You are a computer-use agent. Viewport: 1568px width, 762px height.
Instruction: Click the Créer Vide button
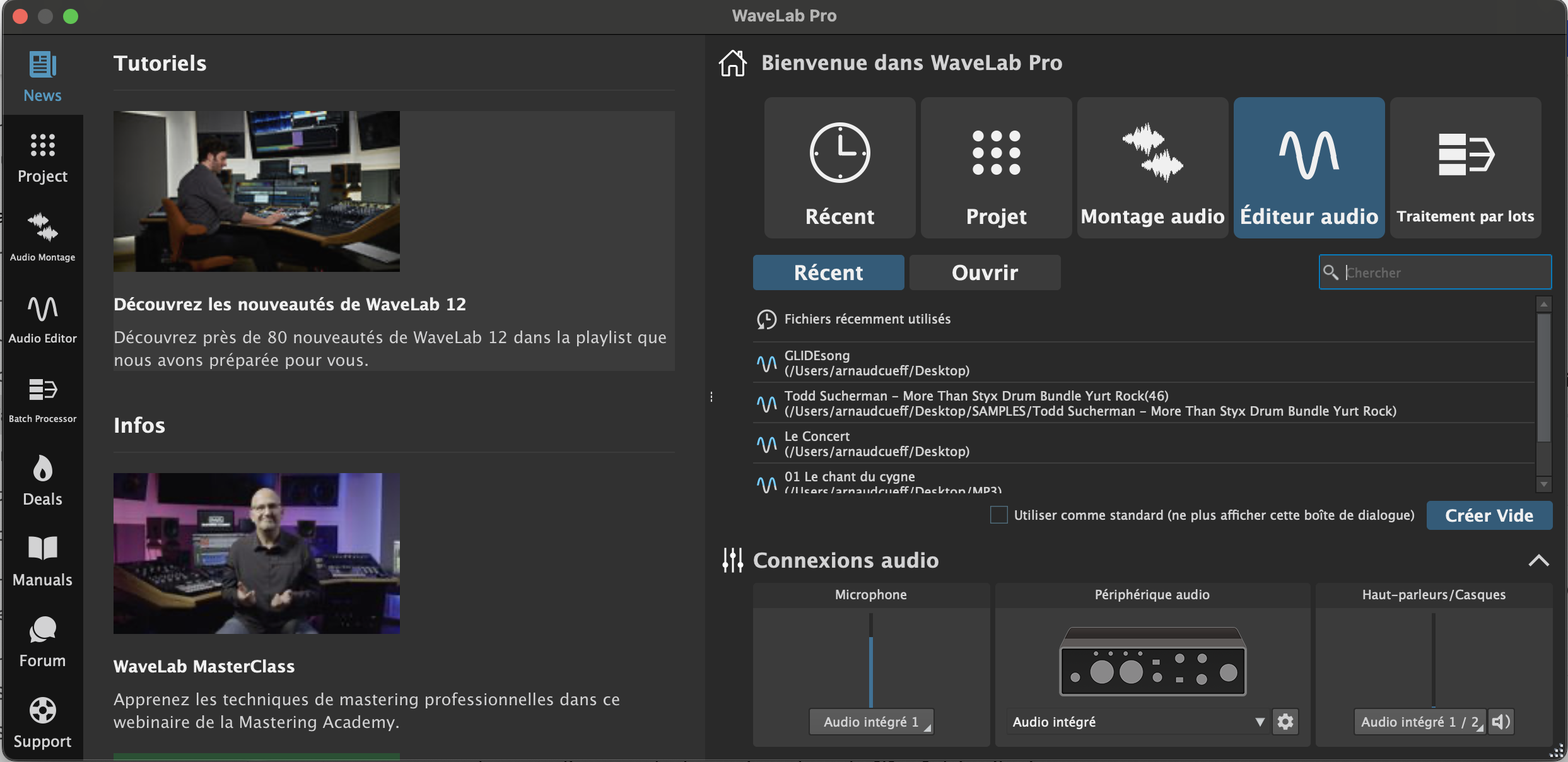(1489, 515)
